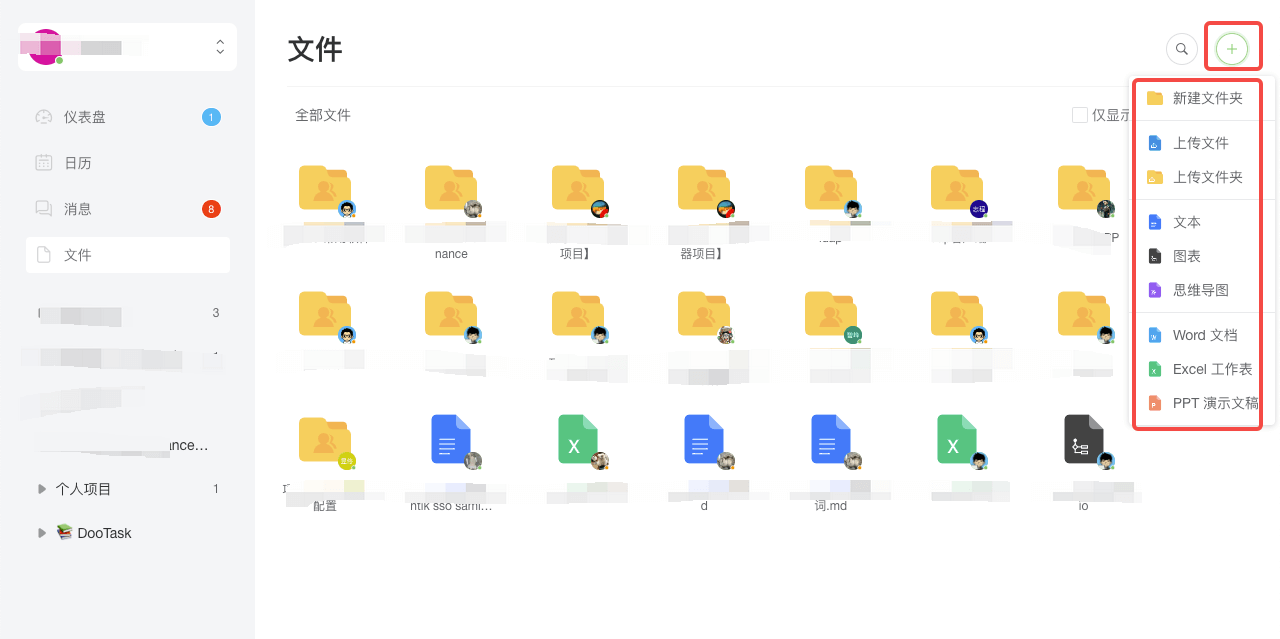This screenshot has width=1280, height=639.
Task: Expand the 个人项目 sidebar section
Action: coord(41,488)
